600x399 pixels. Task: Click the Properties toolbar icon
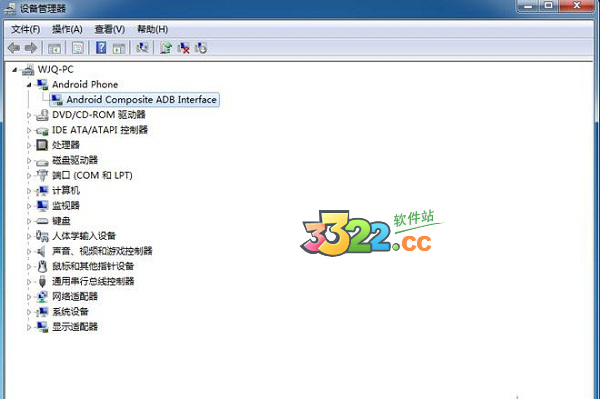coord(78,48)
